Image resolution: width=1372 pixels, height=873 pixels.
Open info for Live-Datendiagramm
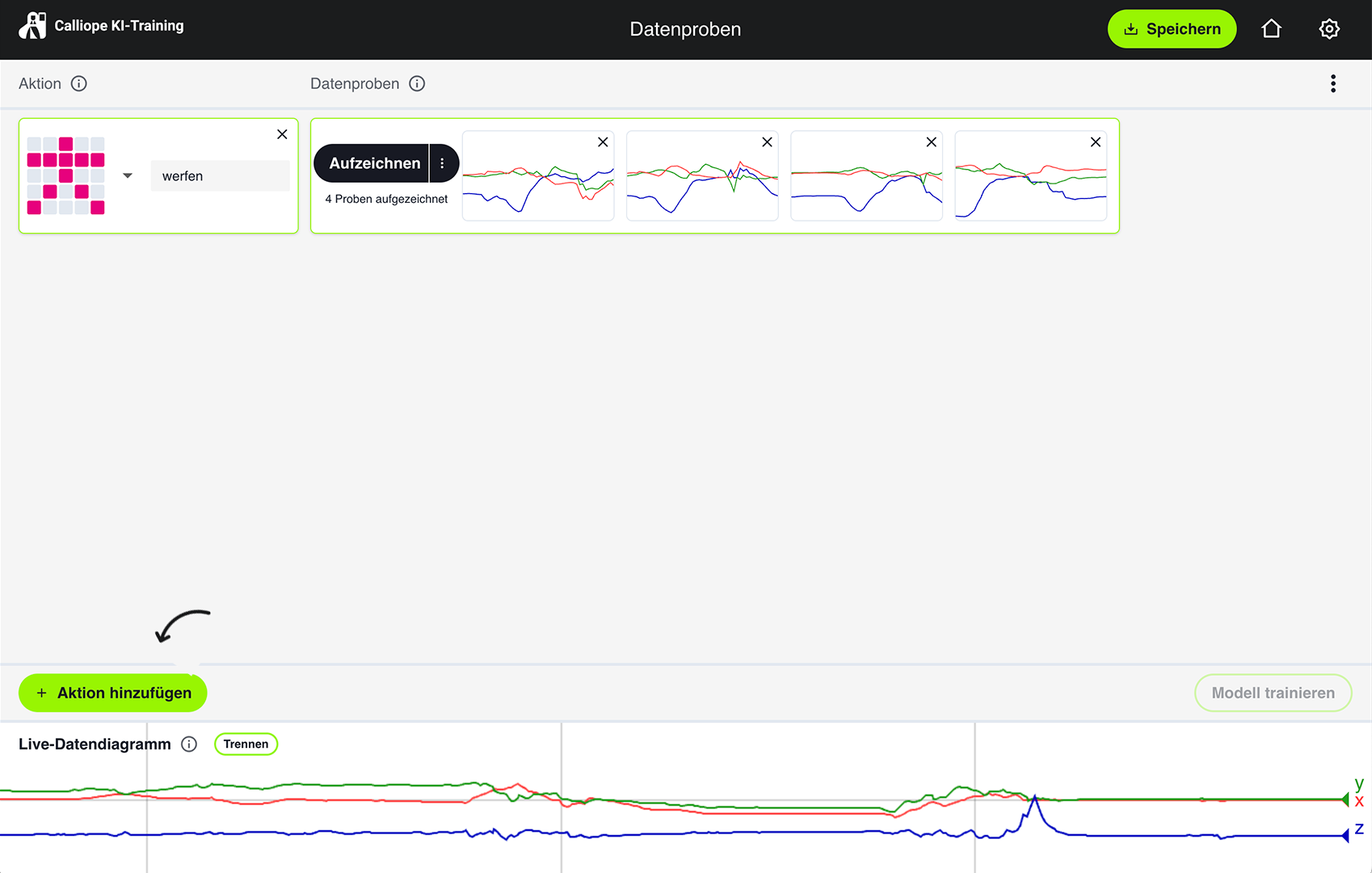point(189,744)
